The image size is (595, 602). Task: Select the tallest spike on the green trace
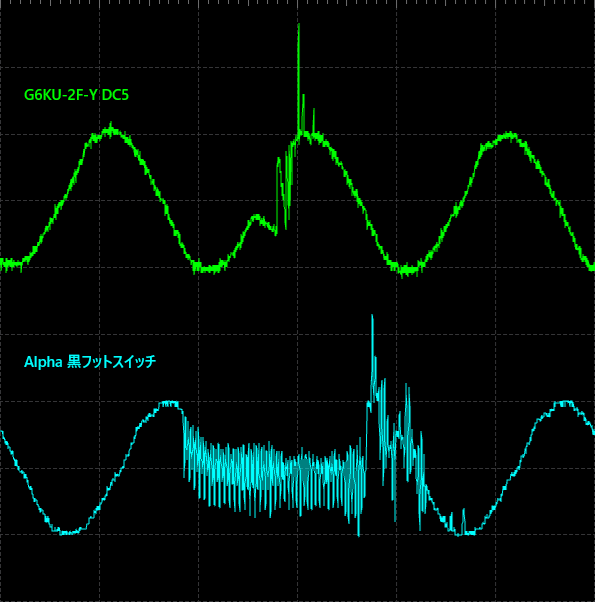[299, 77]
